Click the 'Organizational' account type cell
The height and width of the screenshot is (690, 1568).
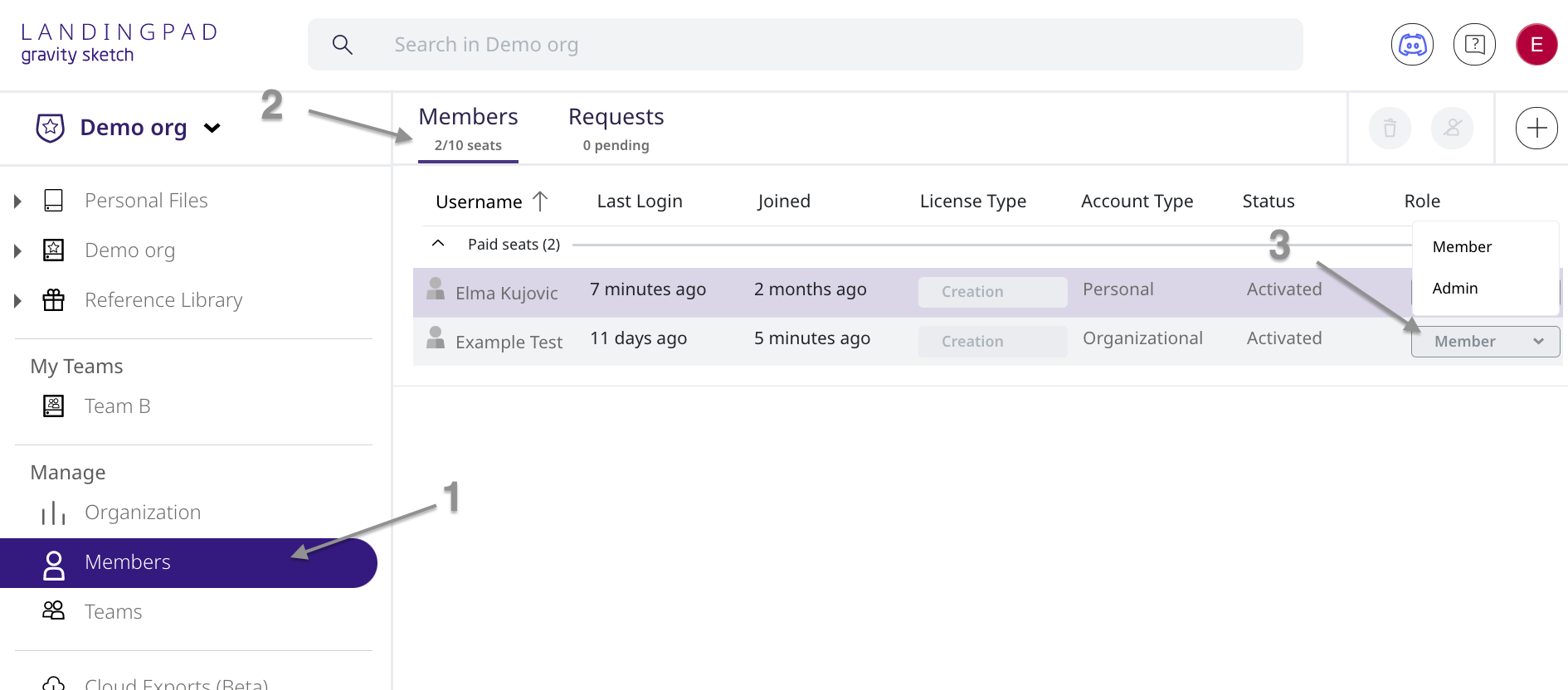(1142, 338)
